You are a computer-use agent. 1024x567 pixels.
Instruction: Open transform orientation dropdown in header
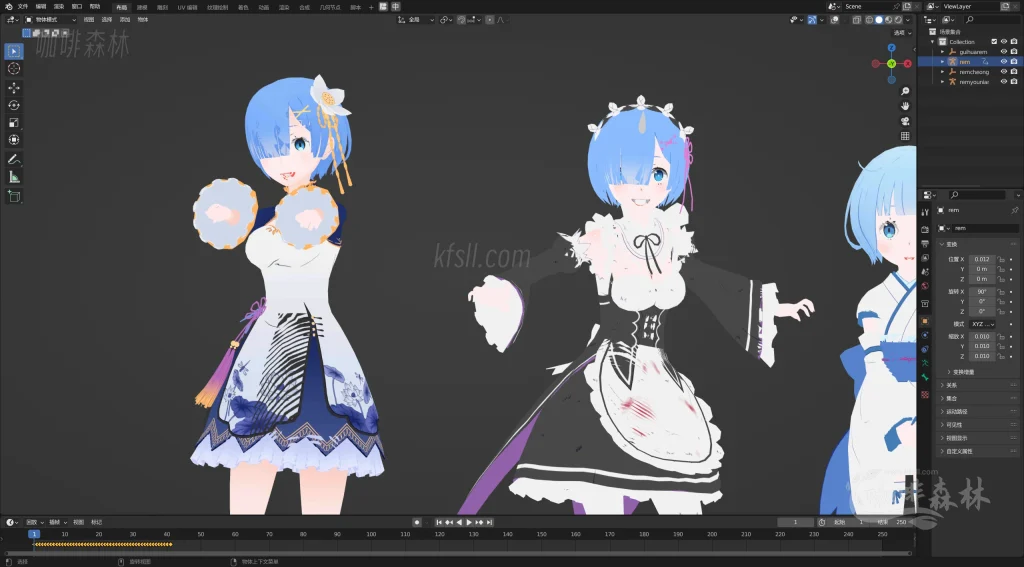[416, 20]
